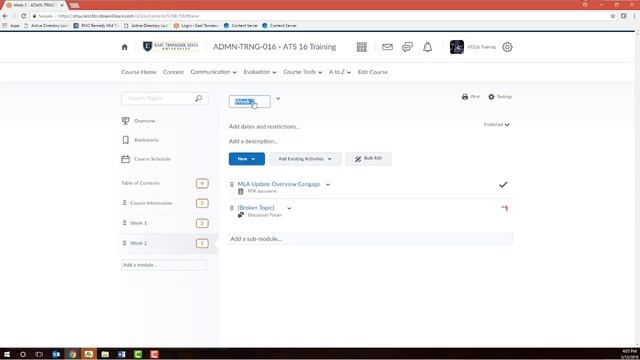Click the highlighted module title edit box
This screenshot has height=360, width=640.
(249, 102)
